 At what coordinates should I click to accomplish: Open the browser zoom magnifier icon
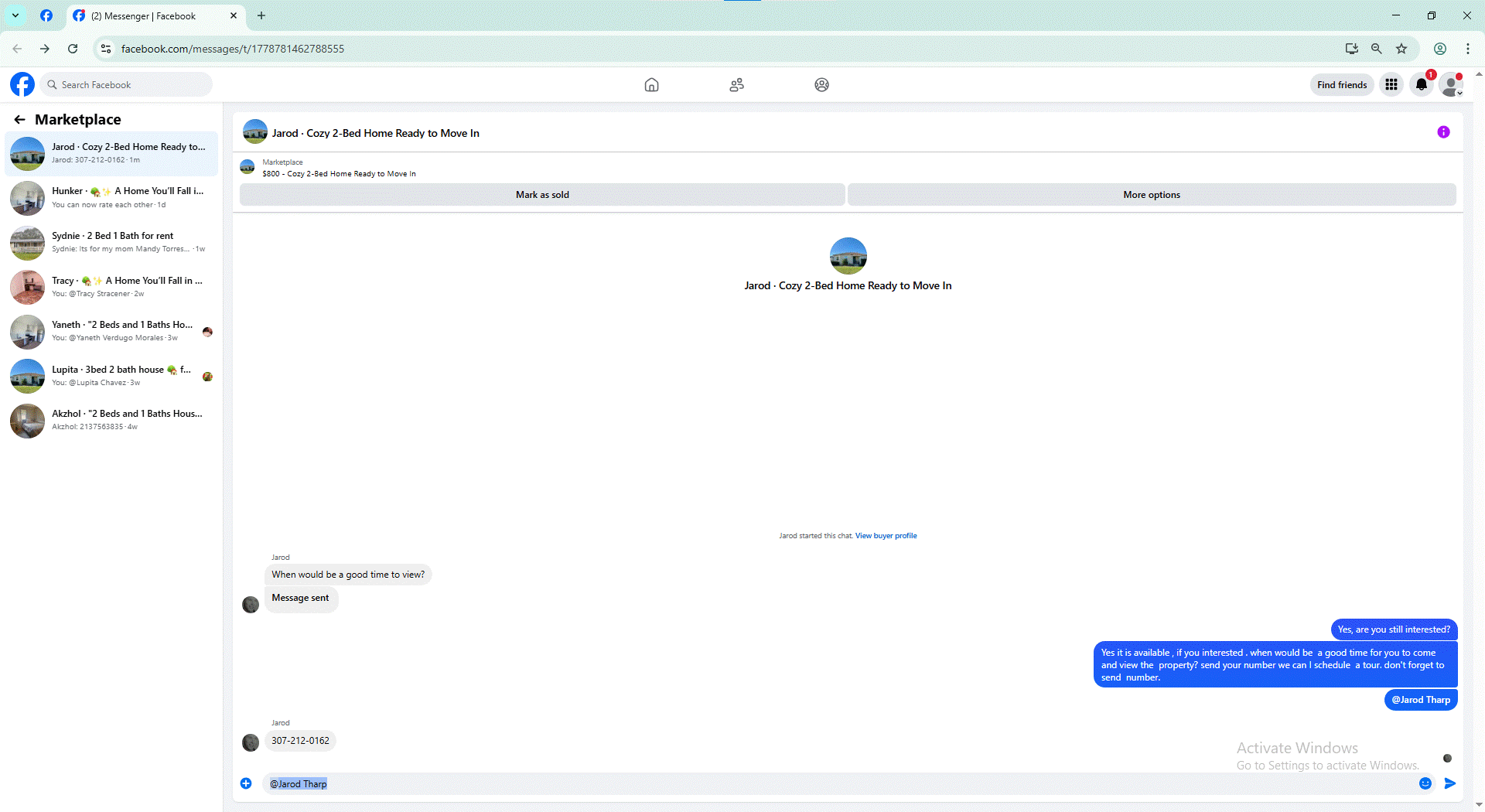1377,49
